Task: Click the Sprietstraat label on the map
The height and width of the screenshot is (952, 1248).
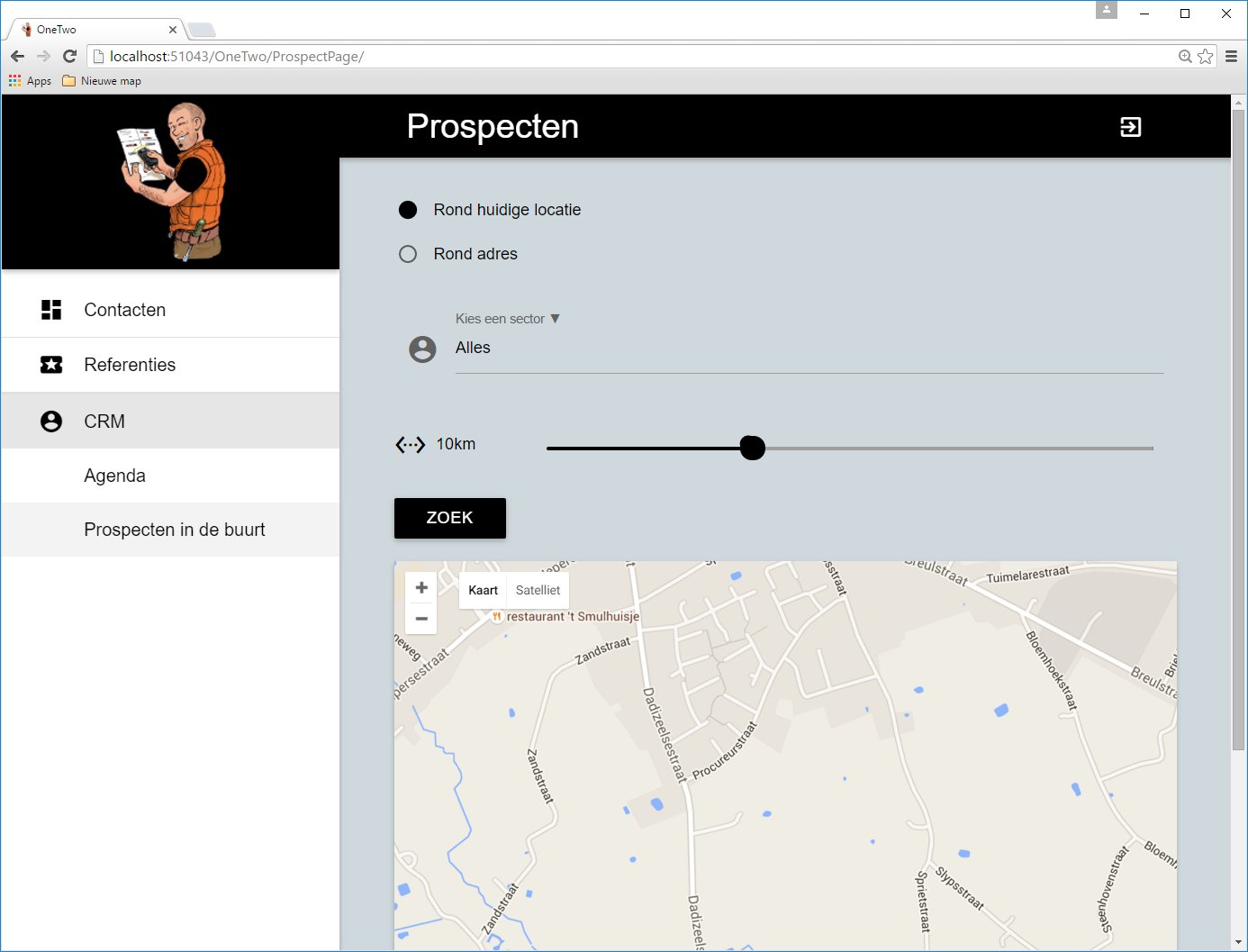Action: [x=923, y=901]
